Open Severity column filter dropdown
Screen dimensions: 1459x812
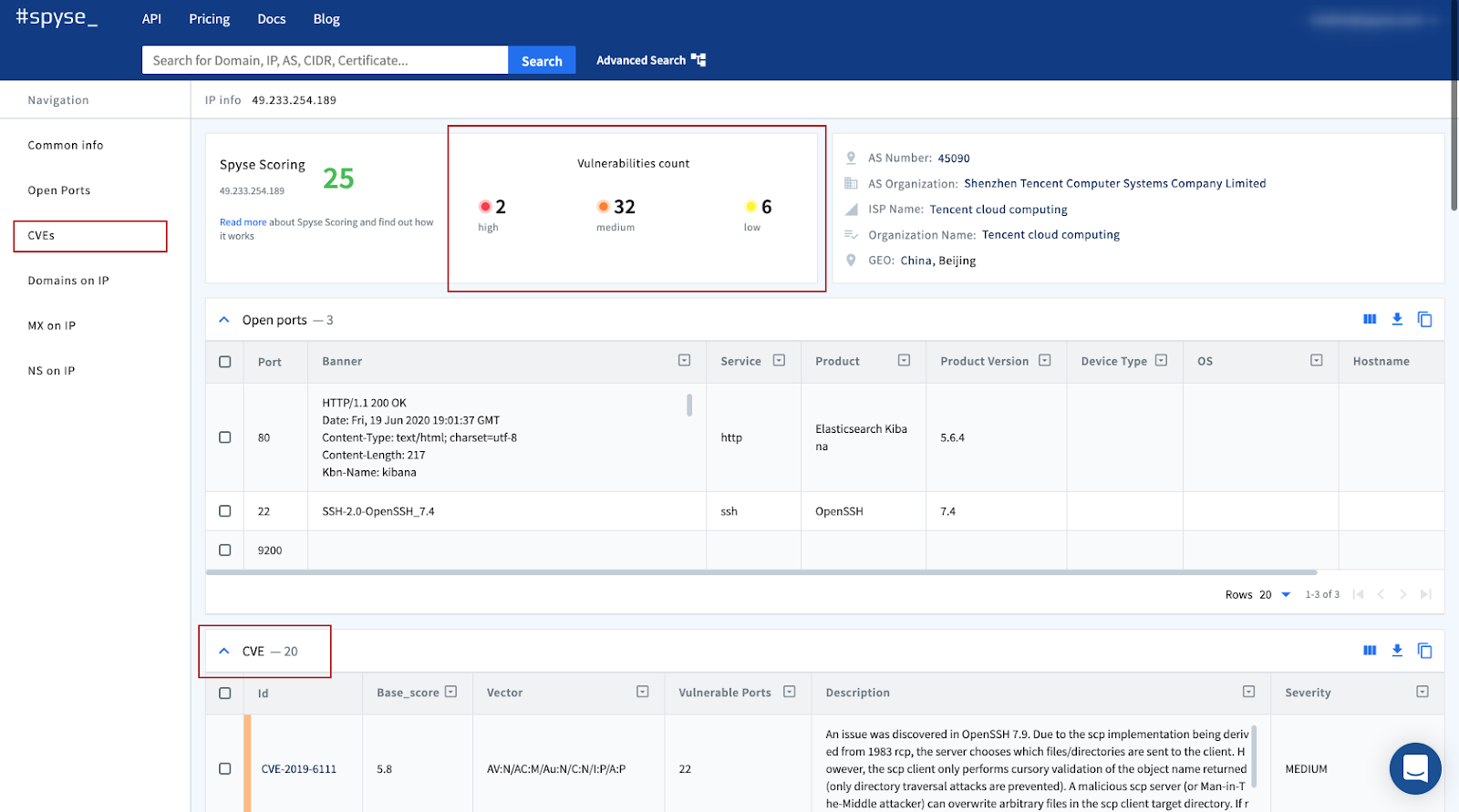[1423, 693]
